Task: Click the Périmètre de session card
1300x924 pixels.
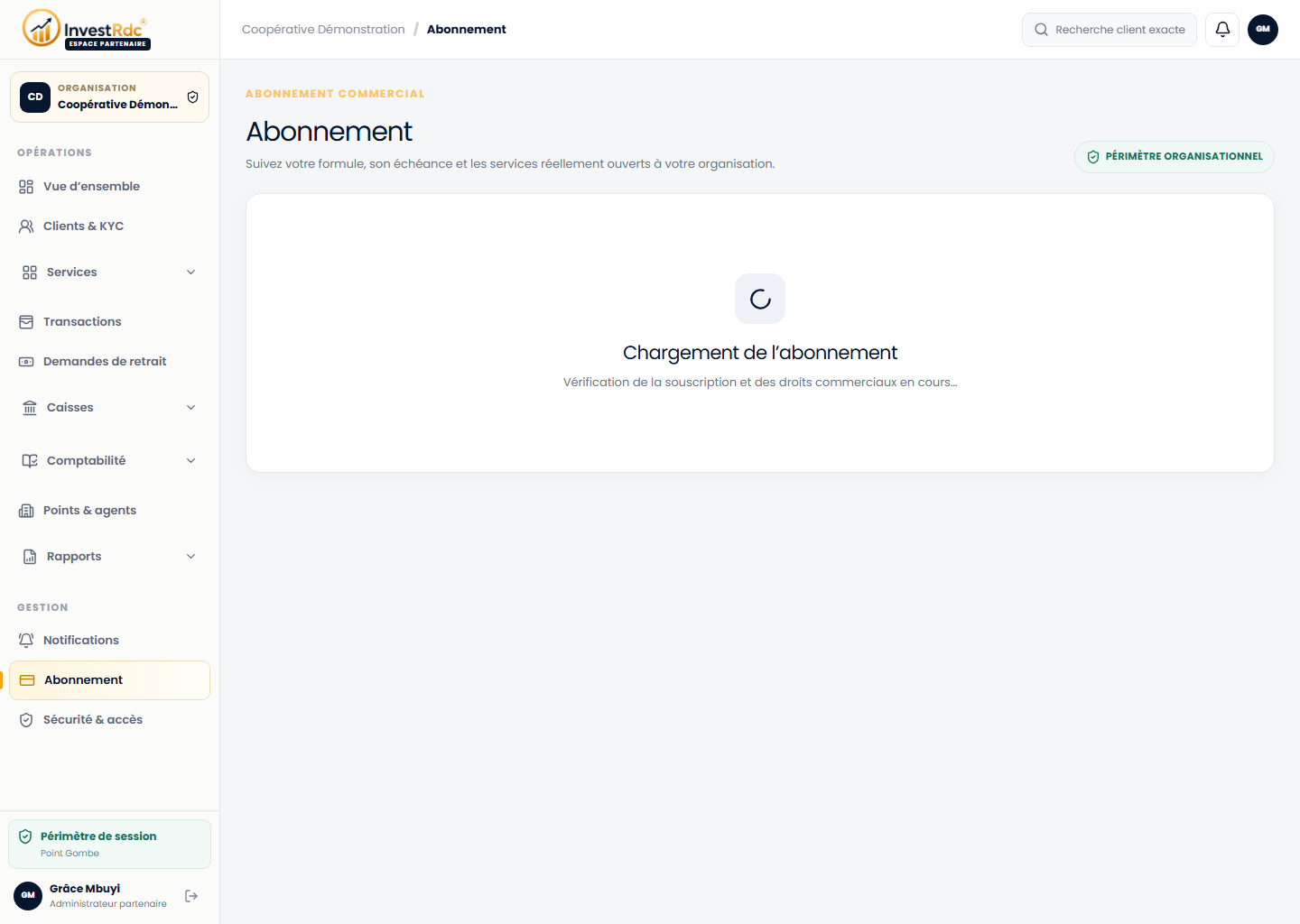Action: pos(109,845)
